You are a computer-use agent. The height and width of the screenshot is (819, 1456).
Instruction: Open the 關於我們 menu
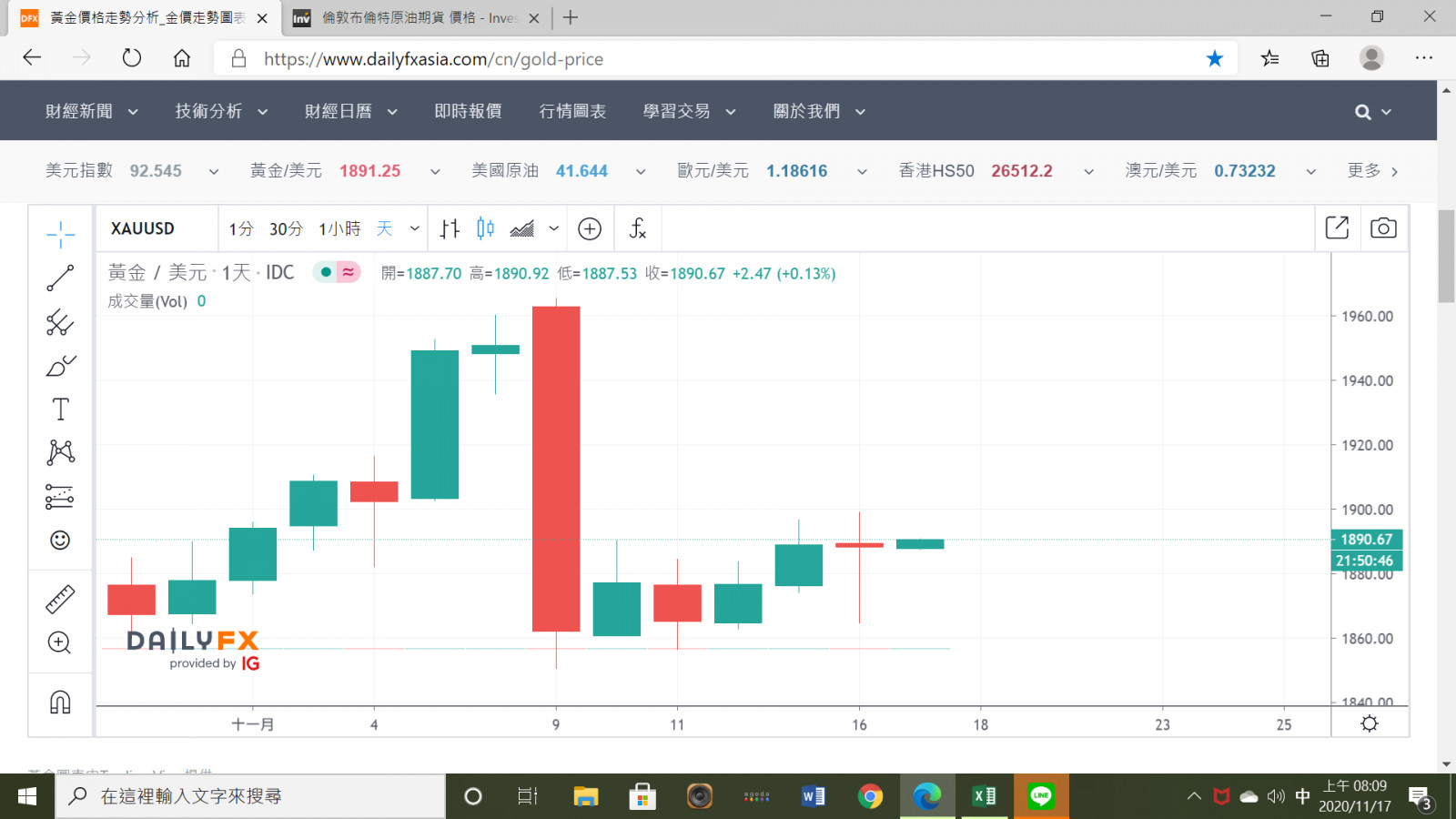819,111
